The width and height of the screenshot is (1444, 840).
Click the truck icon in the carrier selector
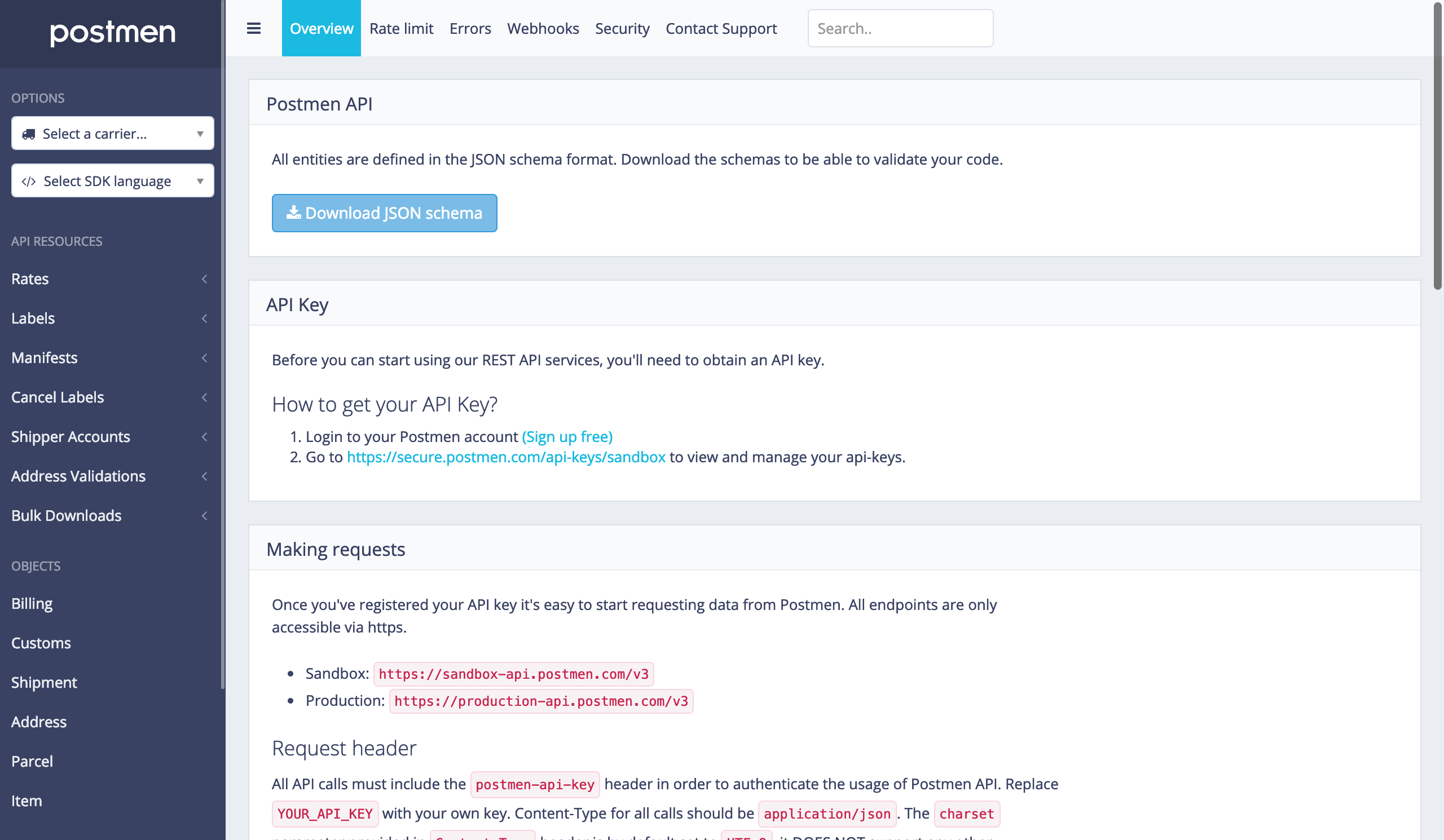(x=29, y=134)
